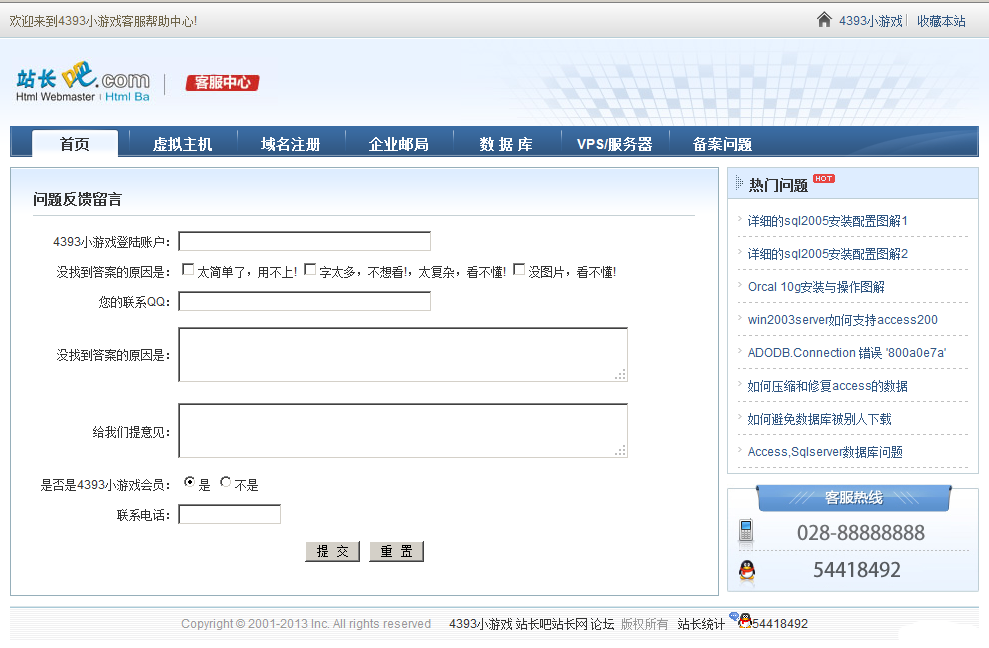Viewport: 989px width, 648px height.
Task: Click the HOT badge next to 热门问题
Action: pyautogui.click(x=823, y=179)
